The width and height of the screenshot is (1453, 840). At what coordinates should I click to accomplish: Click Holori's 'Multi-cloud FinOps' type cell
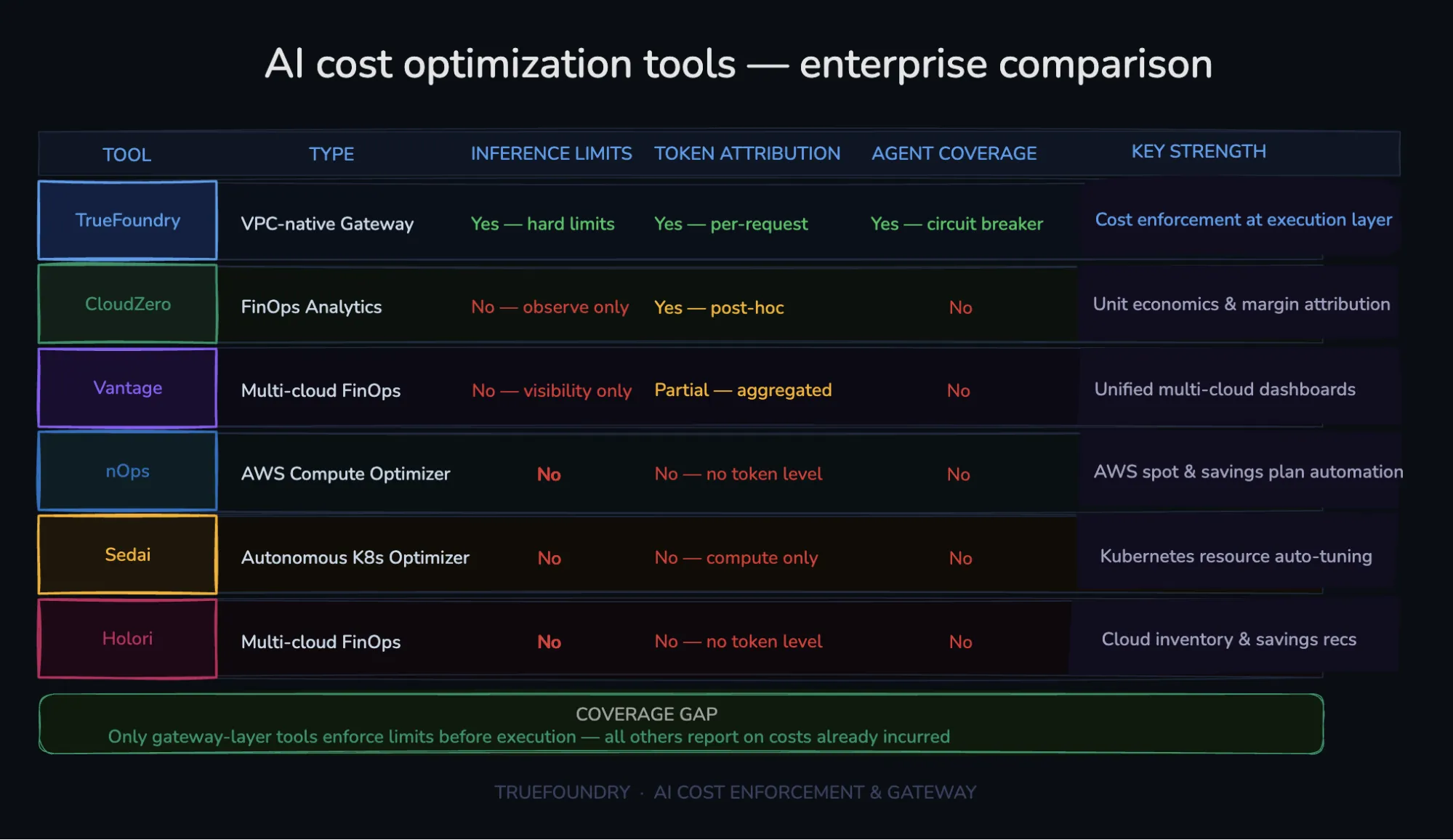pyautogui.click(x=321, y=642)
